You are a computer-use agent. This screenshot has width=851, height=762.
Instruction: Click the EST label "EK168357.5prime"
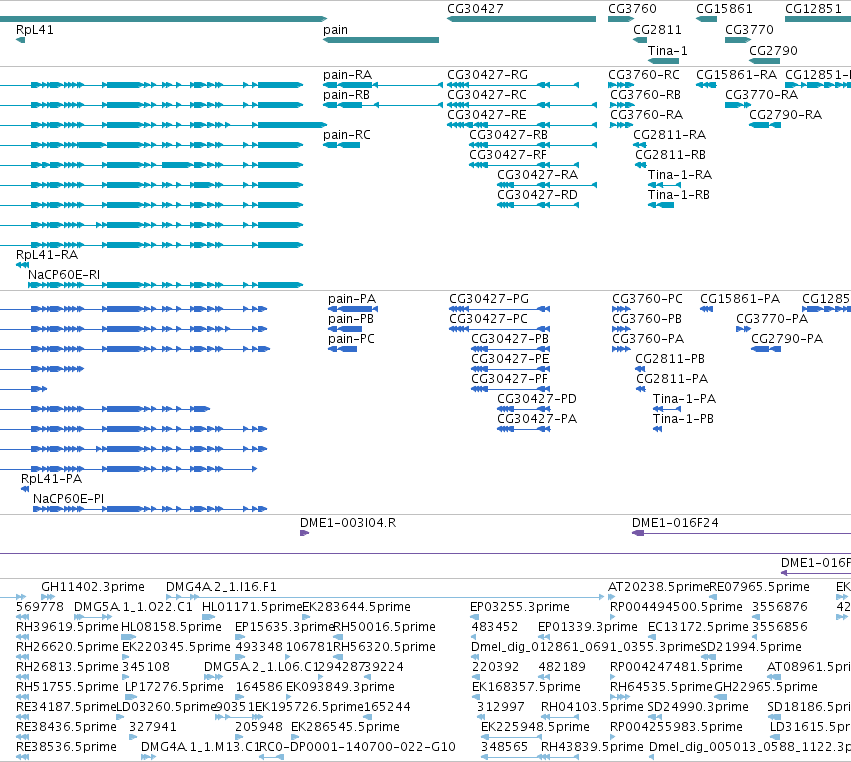(x=526, y=687)
